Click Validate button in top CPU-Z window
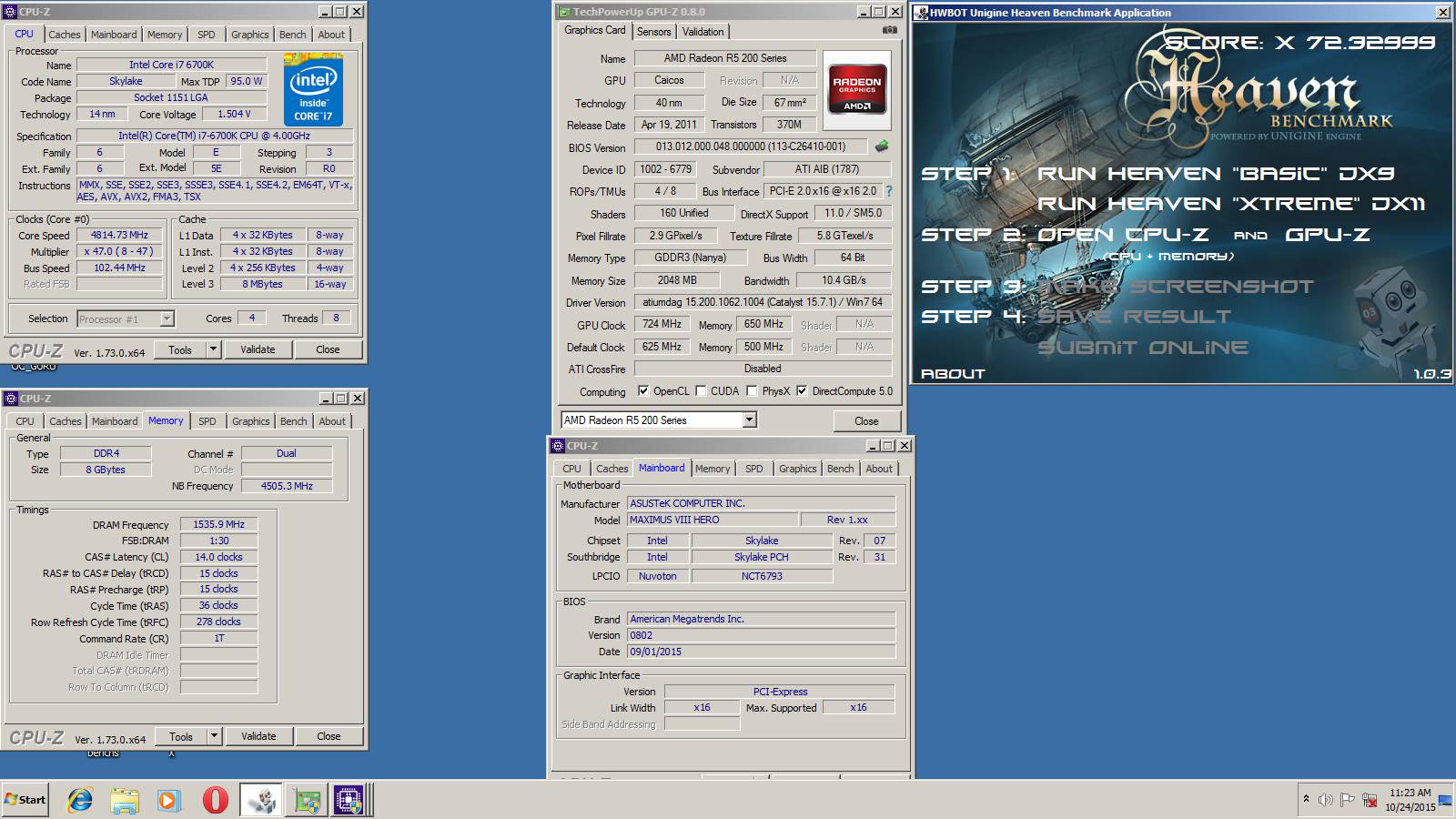Viewport: 1456px width, 819px height. click(x=258, y=349)
